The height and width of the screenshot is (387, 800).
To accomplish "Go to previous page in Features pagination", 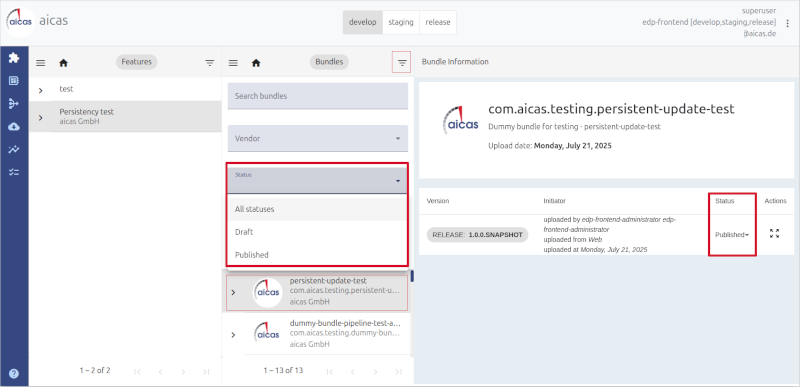I will (160, 371).
